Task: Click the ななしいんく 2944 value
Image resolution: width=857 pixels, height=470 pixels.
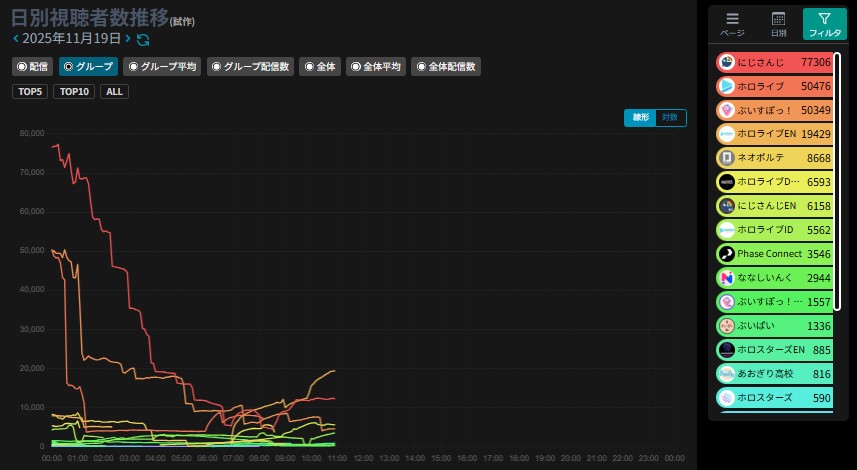Action: (819, 278)
